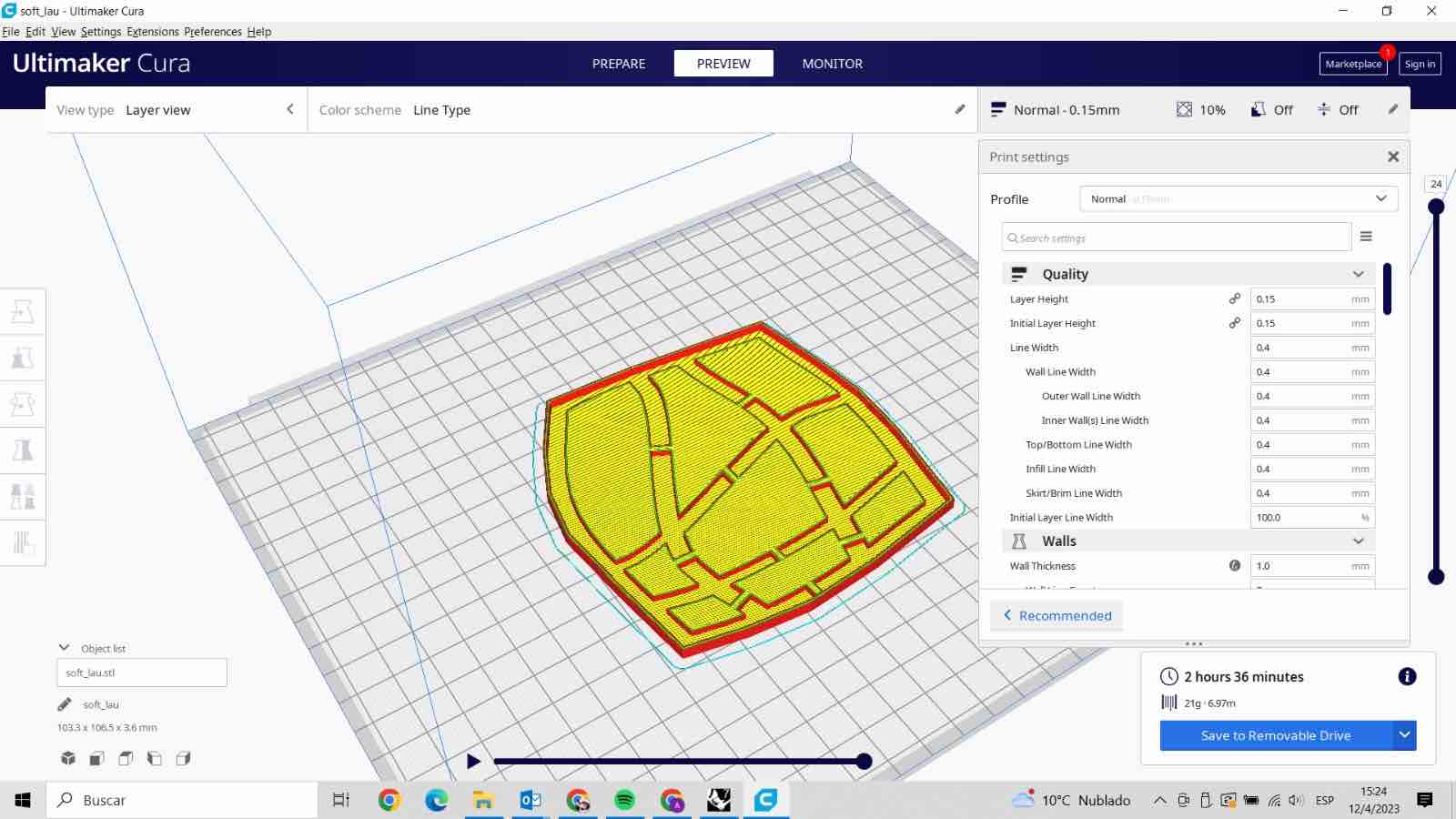The height and width of the screenshot is (819, 1456).
Task: Open settings visibility hamburger menu
Action: [x=1366, y=237]
